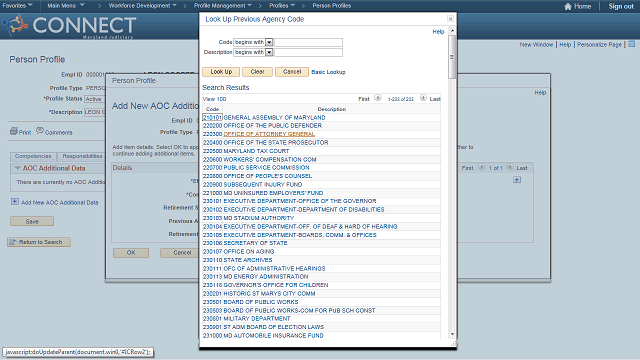640x360 pixels.
Task: Click the Return to Search button
Action: coord(39,242)
